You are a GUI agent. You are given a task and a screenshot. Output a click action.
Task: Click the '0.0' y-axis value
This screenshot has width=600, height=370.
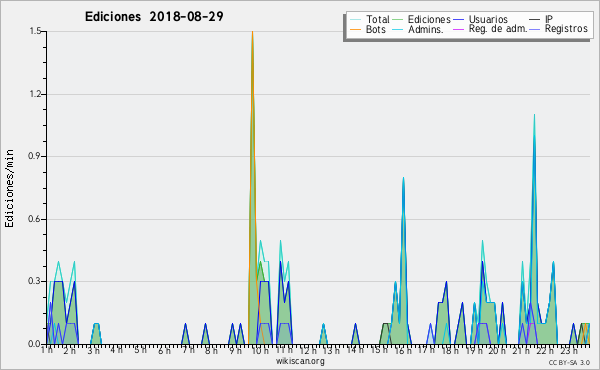35,344
